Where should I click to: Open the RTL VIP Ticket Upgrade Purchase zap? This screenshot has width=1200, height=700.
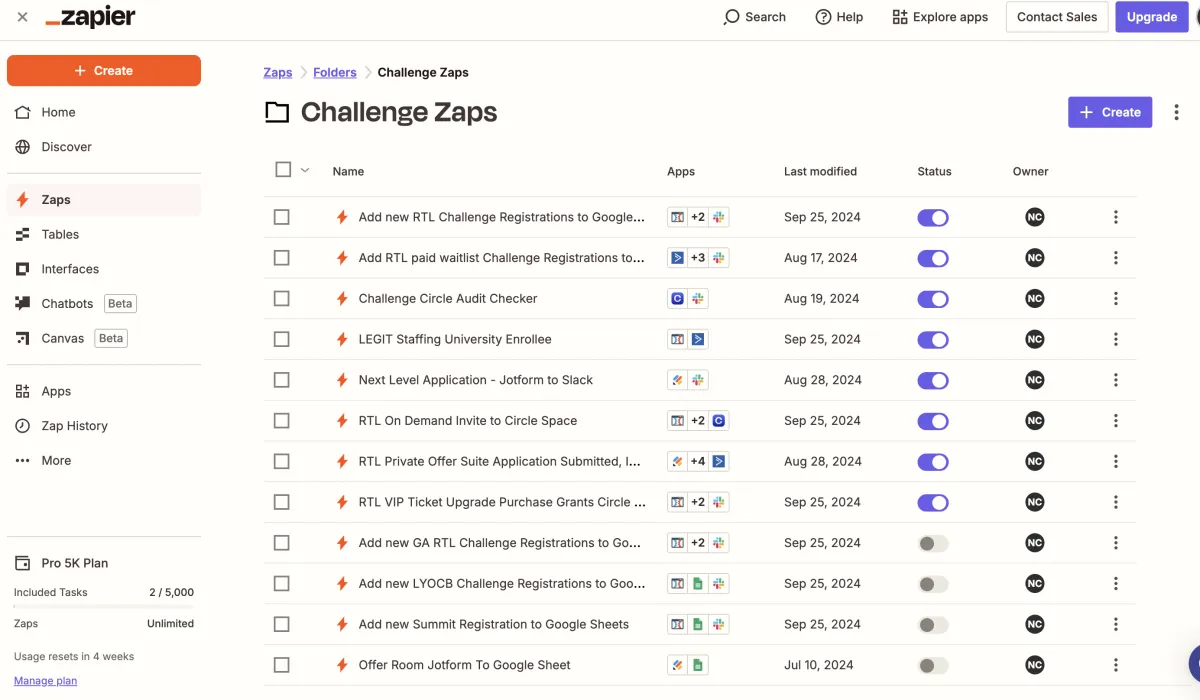point(502,502)
